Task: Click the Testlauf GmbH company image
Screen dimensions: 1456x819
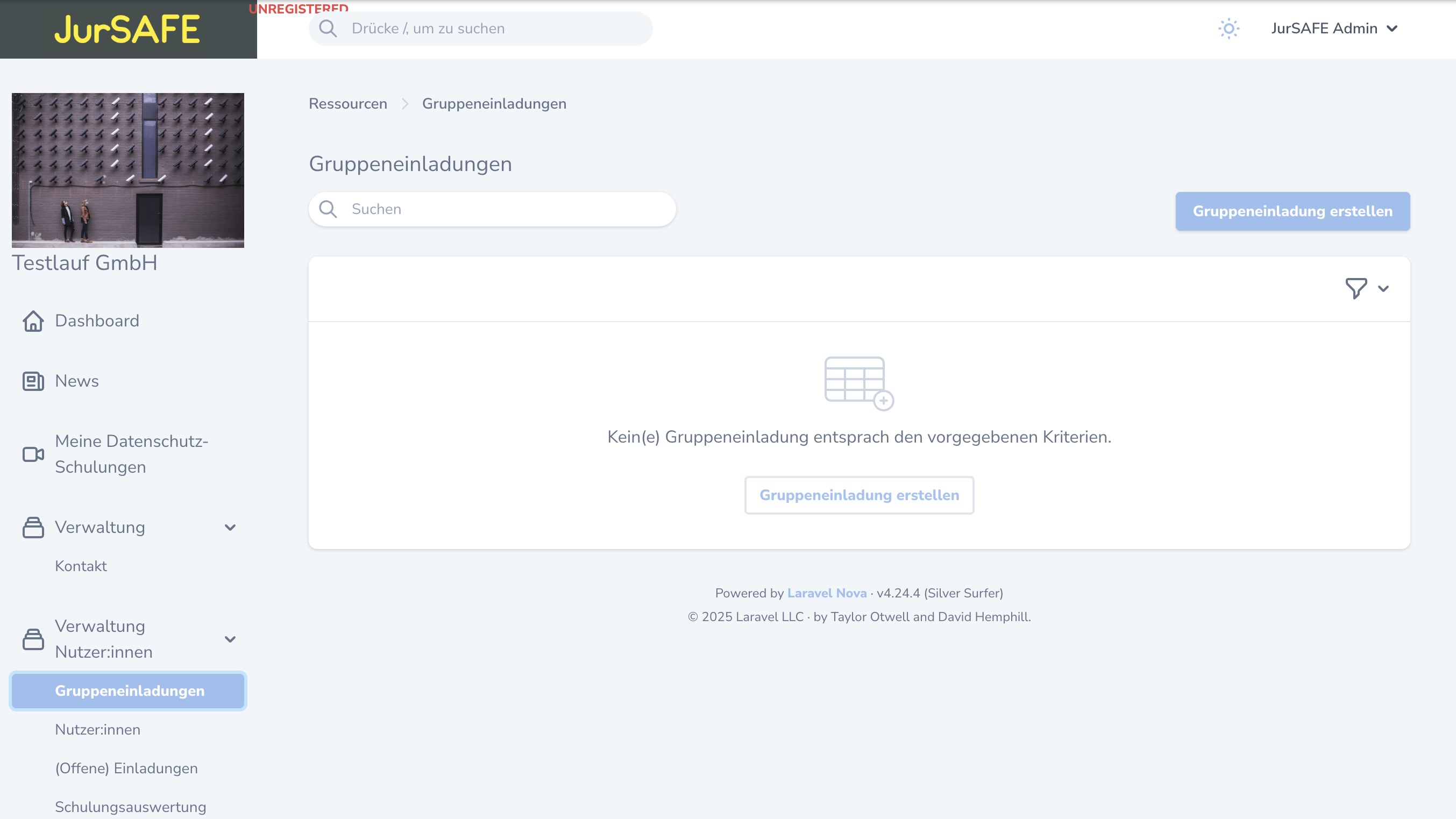Action: tap(127, 169)
